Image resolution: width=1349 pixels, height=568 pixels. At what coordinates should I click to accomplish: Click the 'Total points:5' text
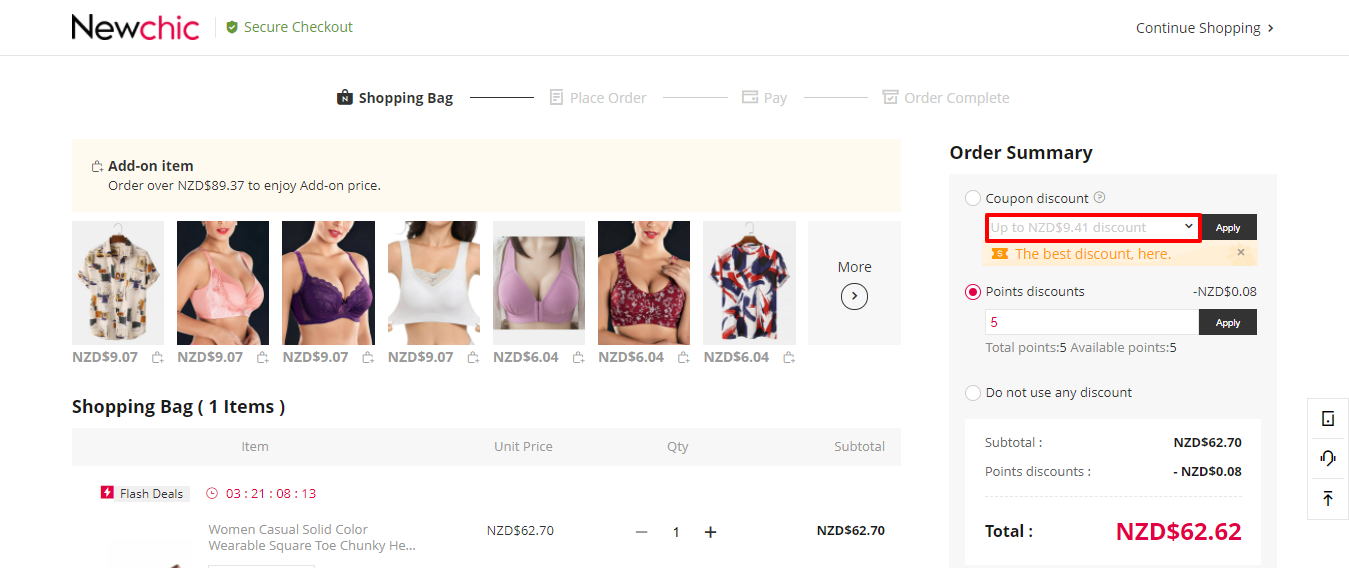pos(1026,348)
